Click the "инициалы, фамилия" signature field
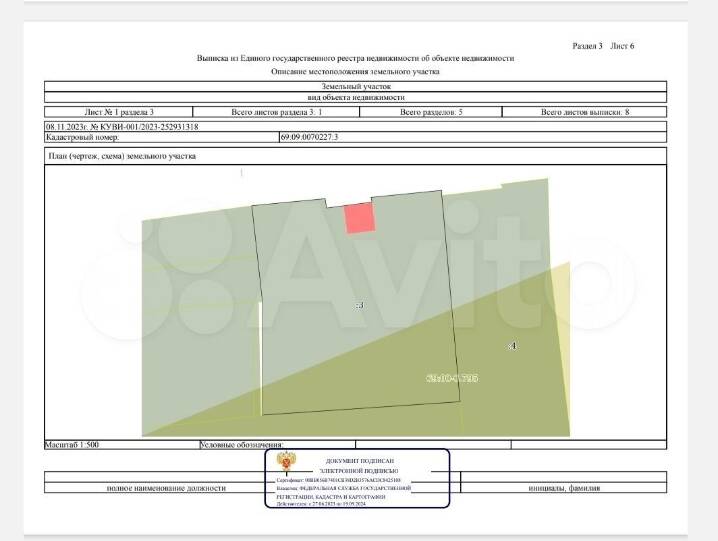718x541 pixels. [562, 488]
